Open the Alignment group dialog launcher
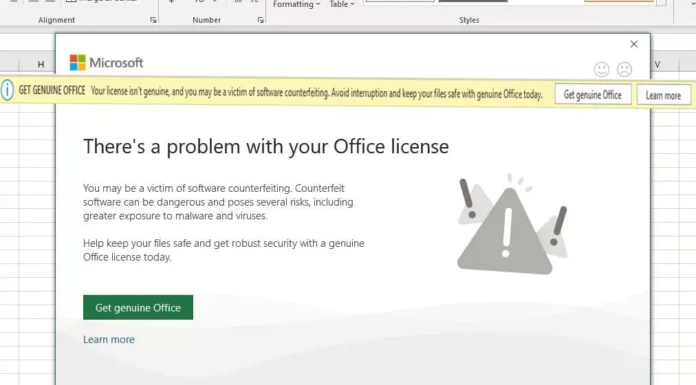 click(153, 20)
